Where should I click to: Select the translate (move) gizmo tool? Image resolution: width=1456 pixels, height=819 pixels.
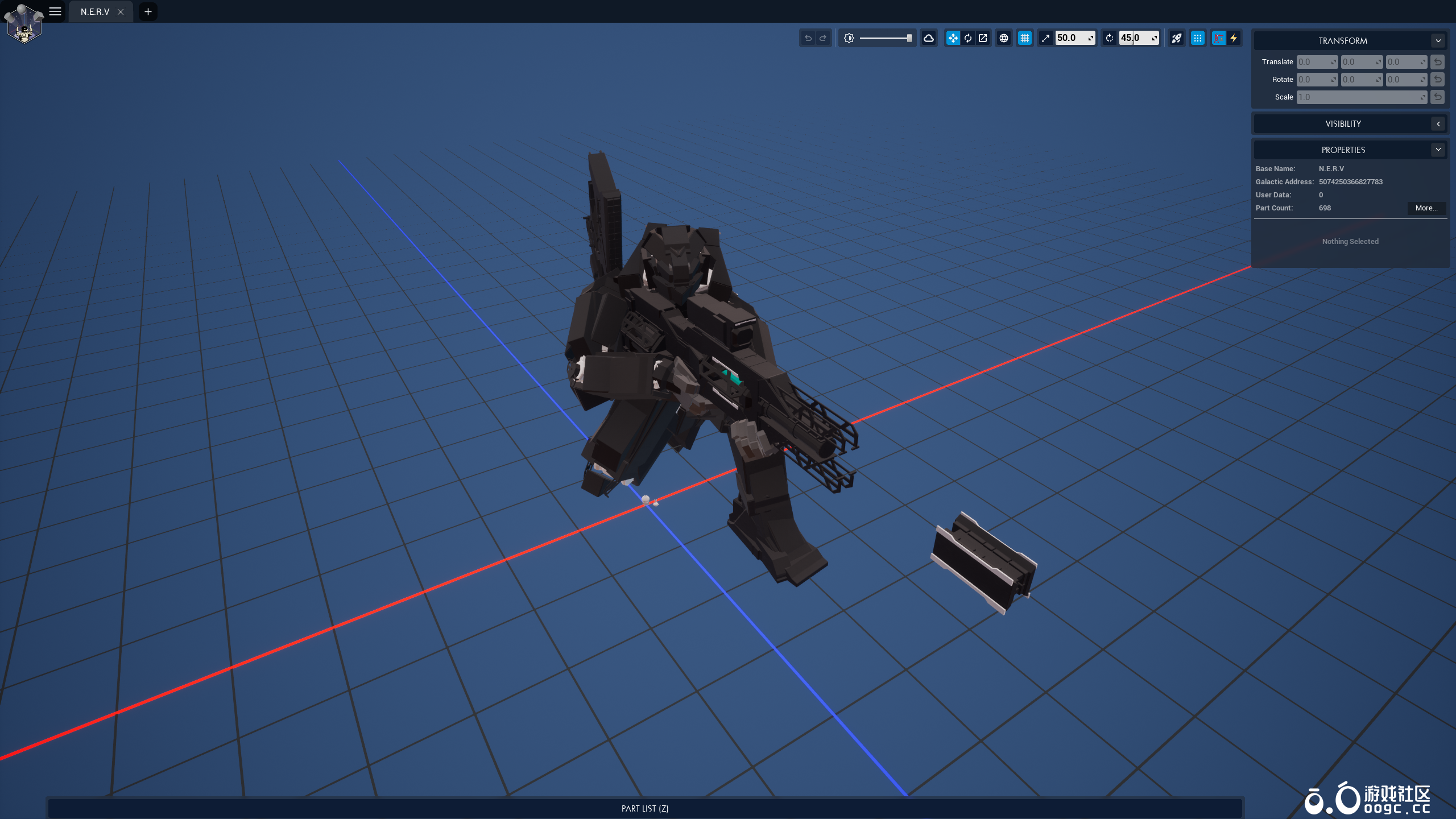point(953,38)
